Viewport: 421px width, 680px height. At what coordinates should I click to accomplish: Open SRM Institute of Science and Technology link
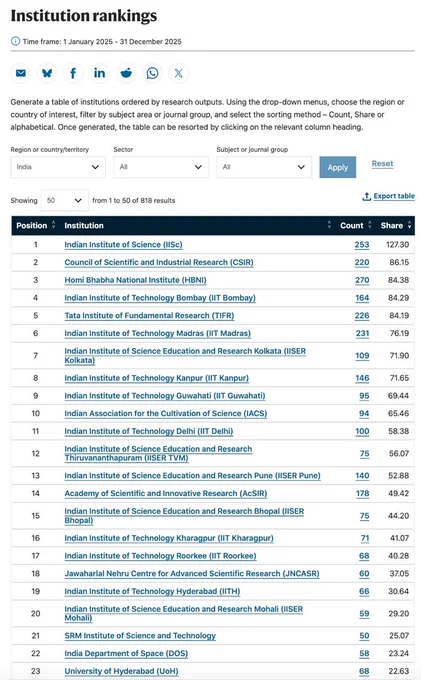(x=140, y=636)
